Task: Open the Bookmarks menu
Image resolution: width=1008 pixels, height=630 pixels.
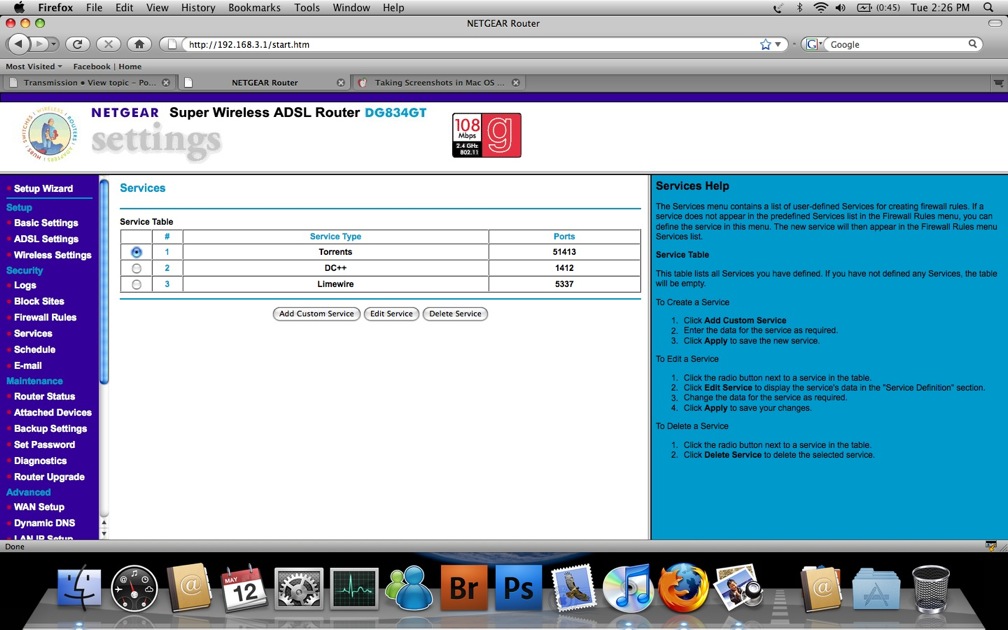Action: point(254,8)
